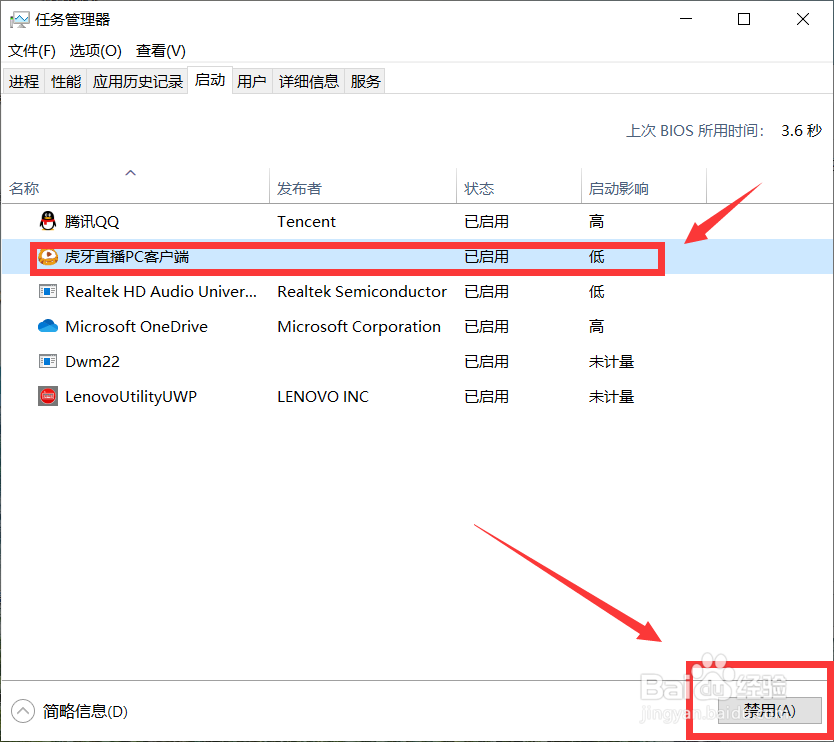Switch to the 进程 tab

coord(24,81)
